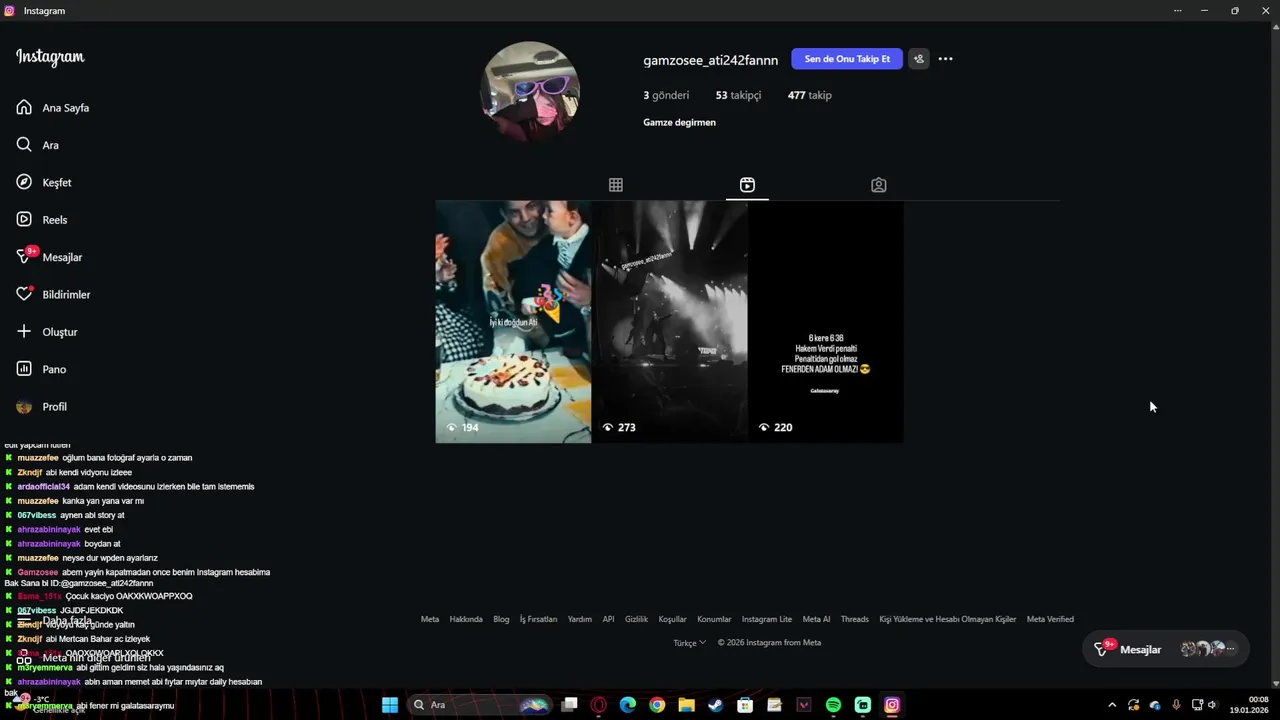Open Mesajlar icon with 9+ badge
The image size is (1280, 720).
click(x=25, y=256)
